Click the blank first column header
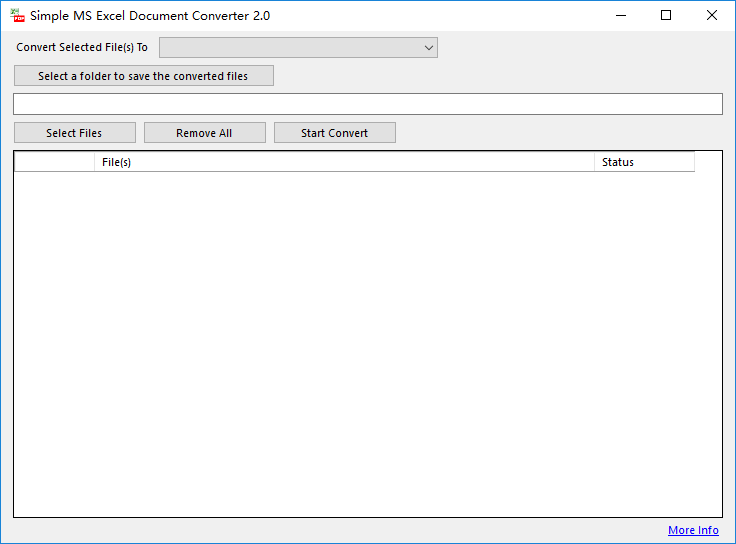 coord(54,162)
